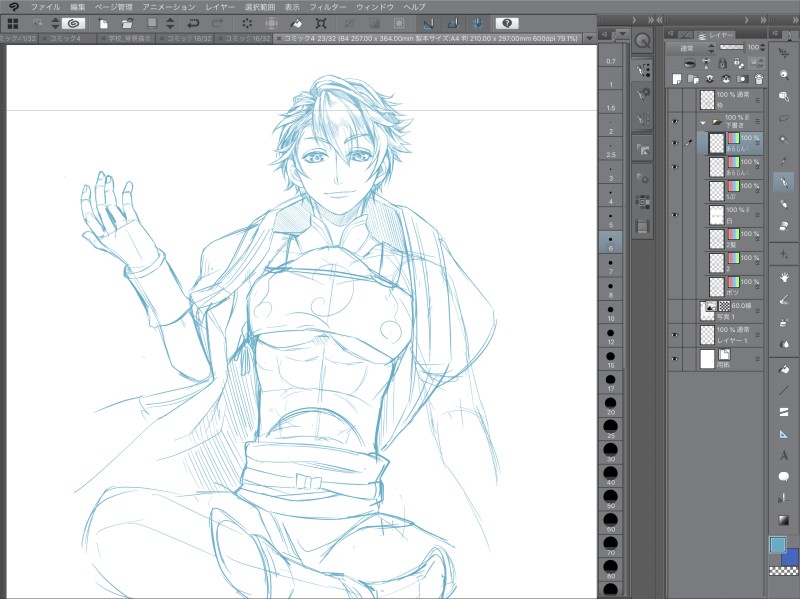Click the Redo arrow in toolbar
The image size is (800, 599).
tap(217, 23)
